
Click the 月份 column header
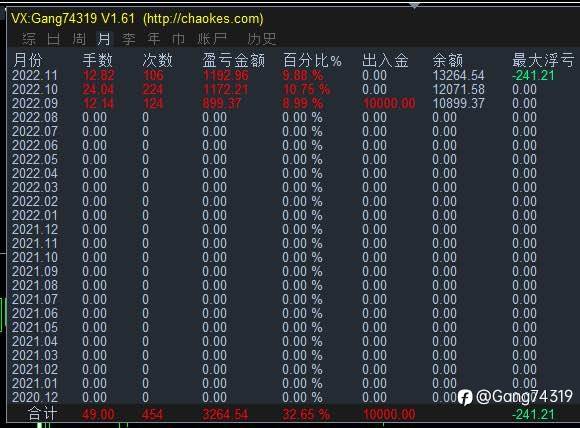pos(28,60)
